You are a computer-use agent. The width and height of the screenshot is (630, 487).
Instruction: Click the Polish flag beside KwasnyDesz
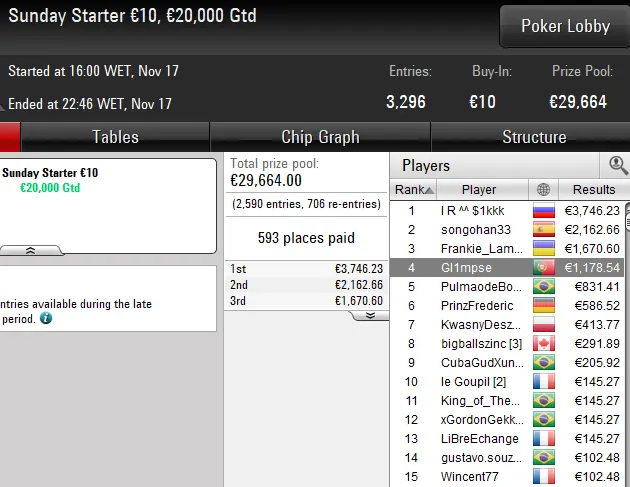(544, 324)
